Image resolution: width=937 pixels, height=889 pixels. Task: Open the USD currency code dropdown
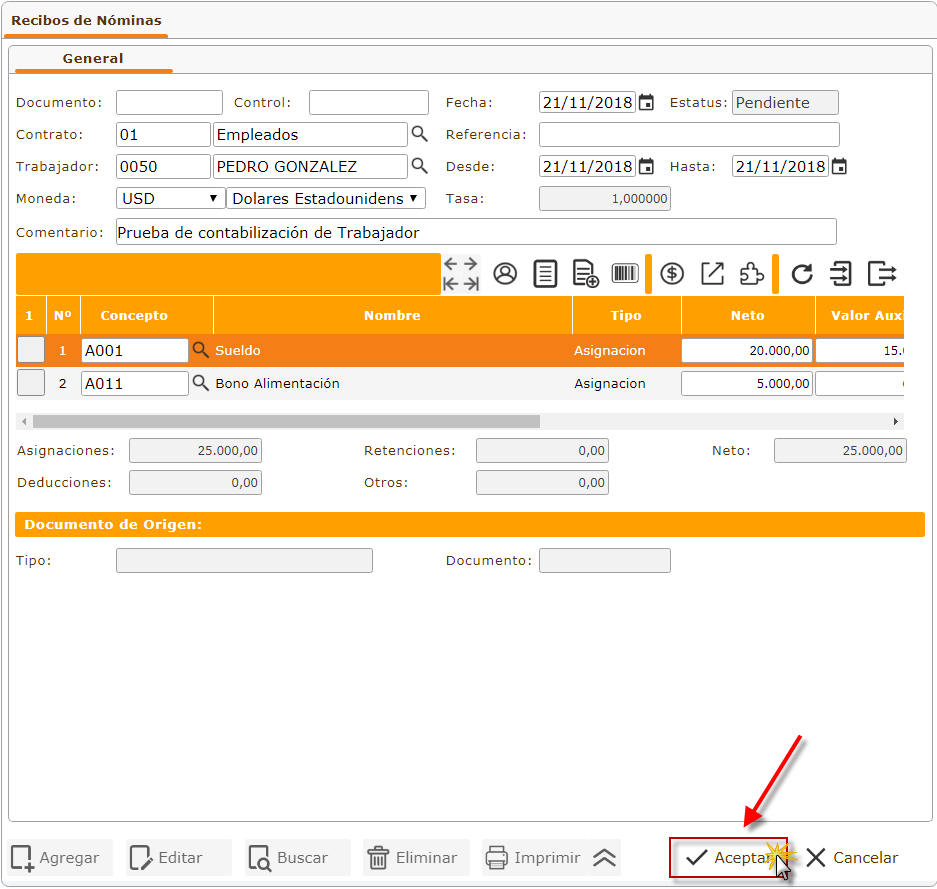[170, 198]
